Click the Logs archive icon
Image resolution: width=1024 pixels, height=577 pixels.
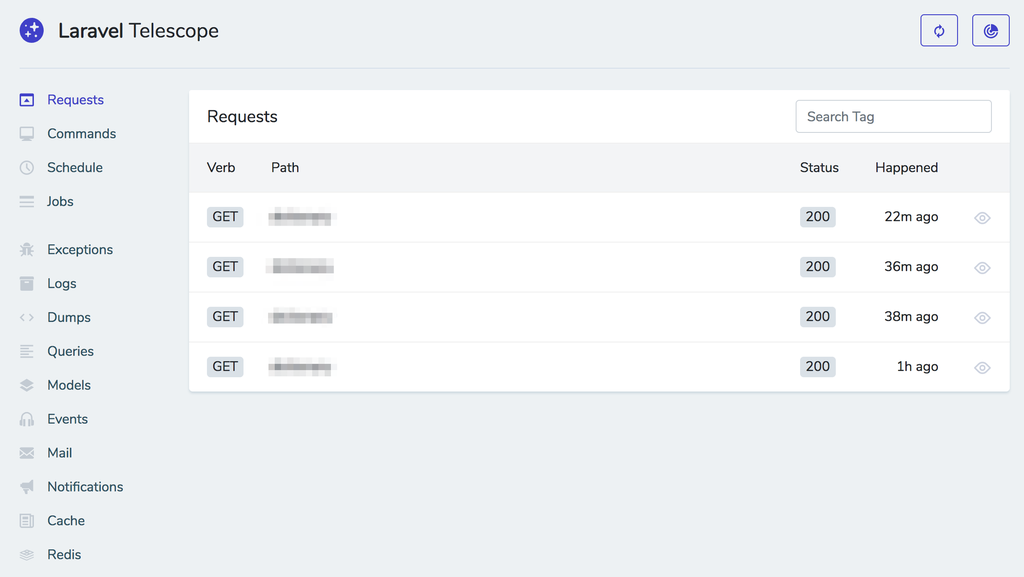[x=27, y=283]
